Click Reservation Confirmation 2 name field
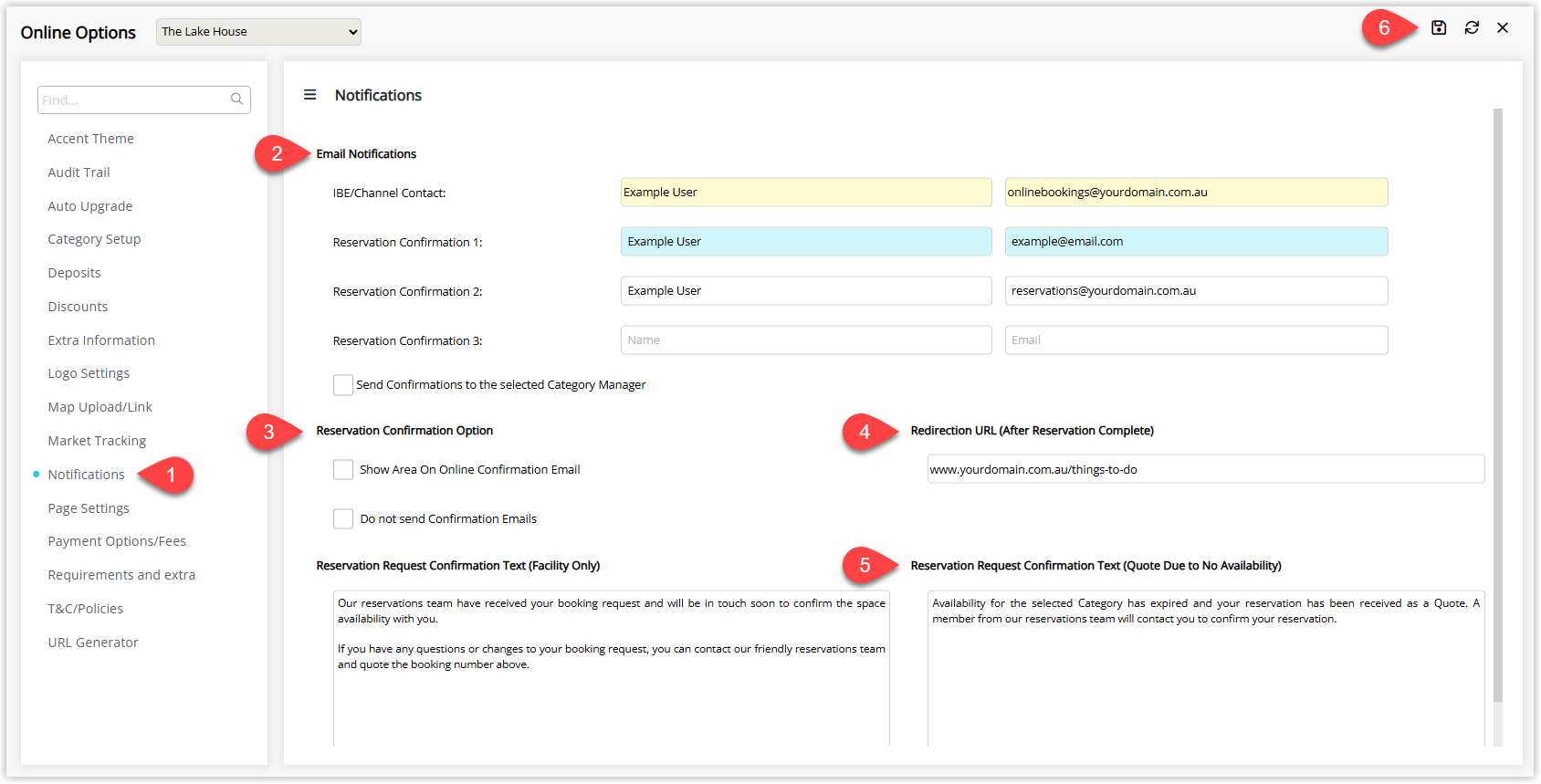The image size is (1541, 784). point(806,291)
